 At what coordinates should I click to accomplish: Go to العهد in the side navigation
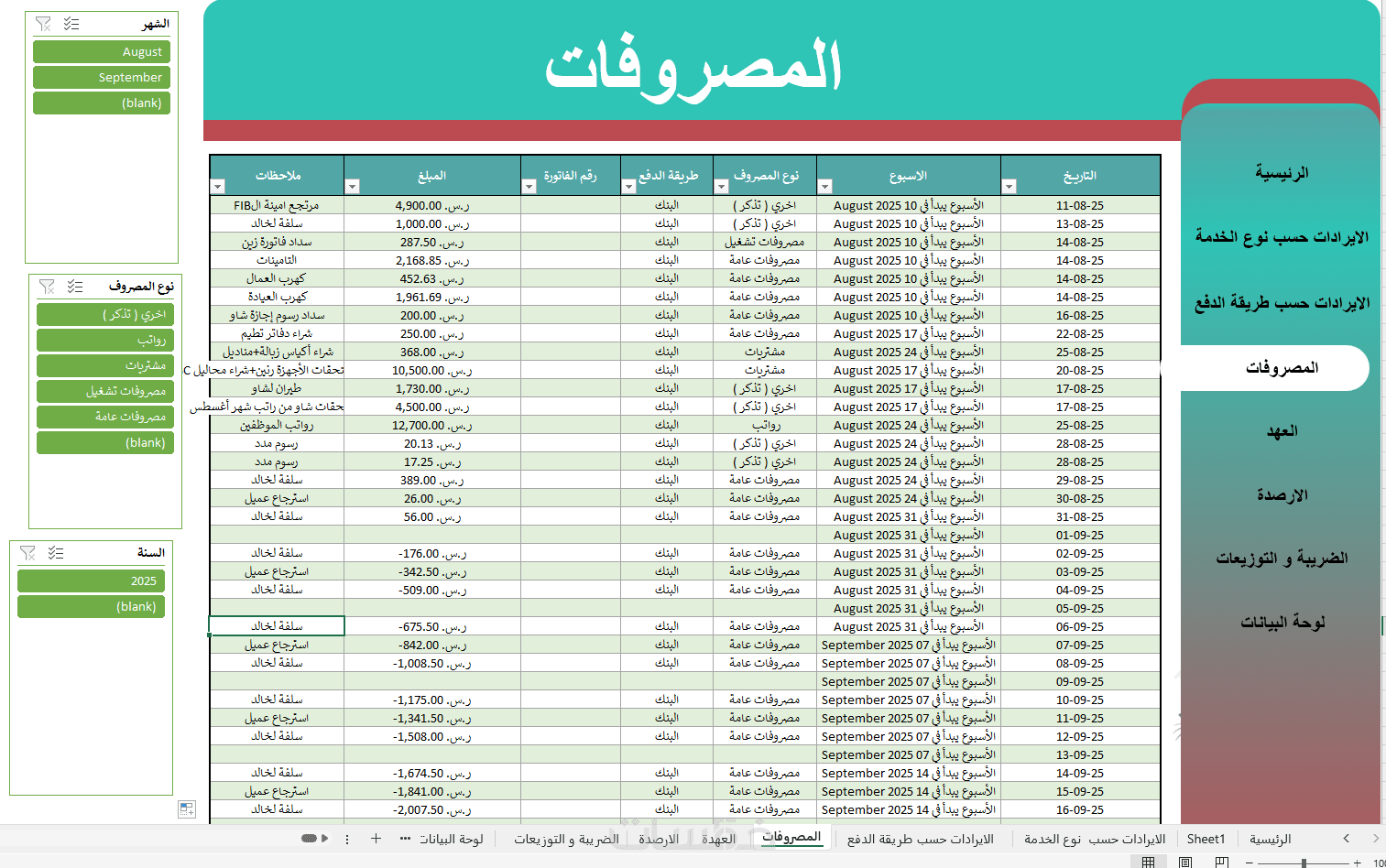[x=1282, y=431]
